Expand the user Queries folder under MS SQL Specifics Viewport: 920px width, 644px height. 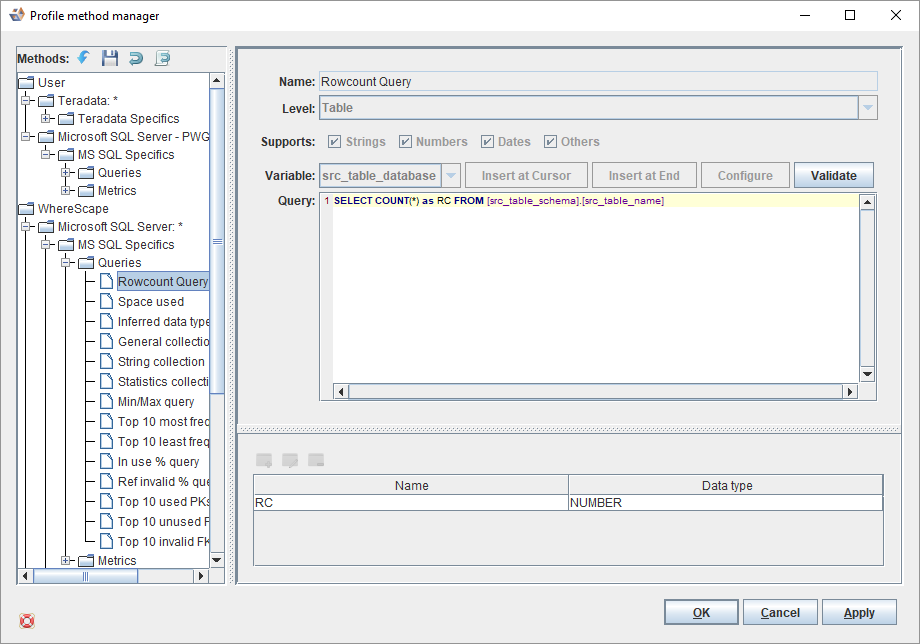[x=66, y=172]
